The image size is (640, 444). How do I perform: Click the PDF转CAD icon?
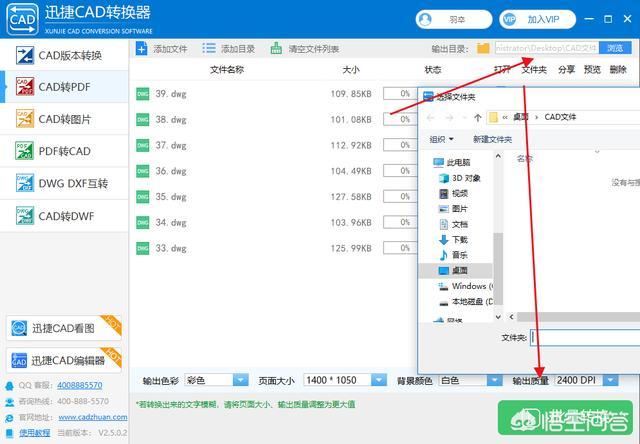[x=25, y=151]
